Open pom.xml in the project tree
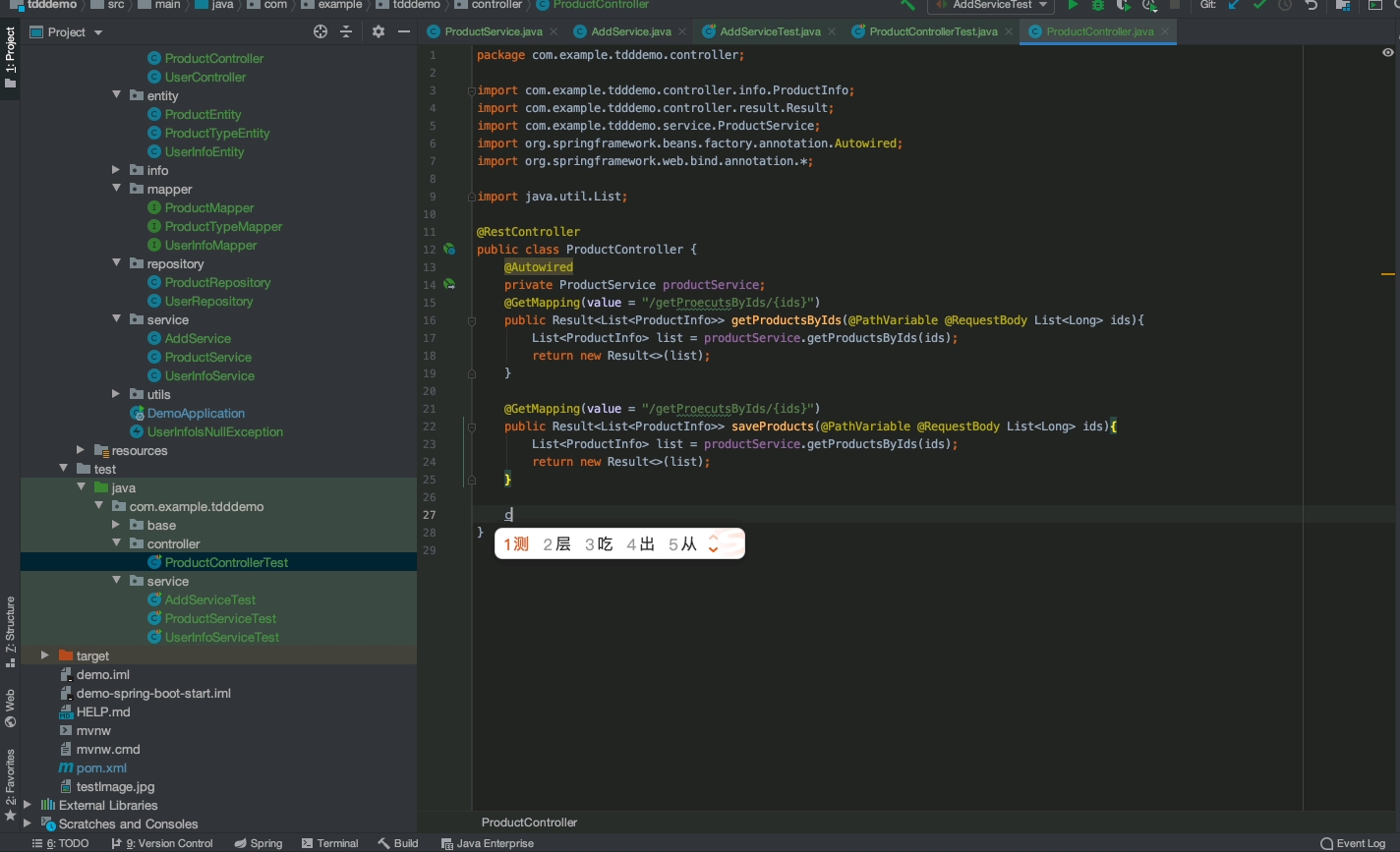 point(101,767)
